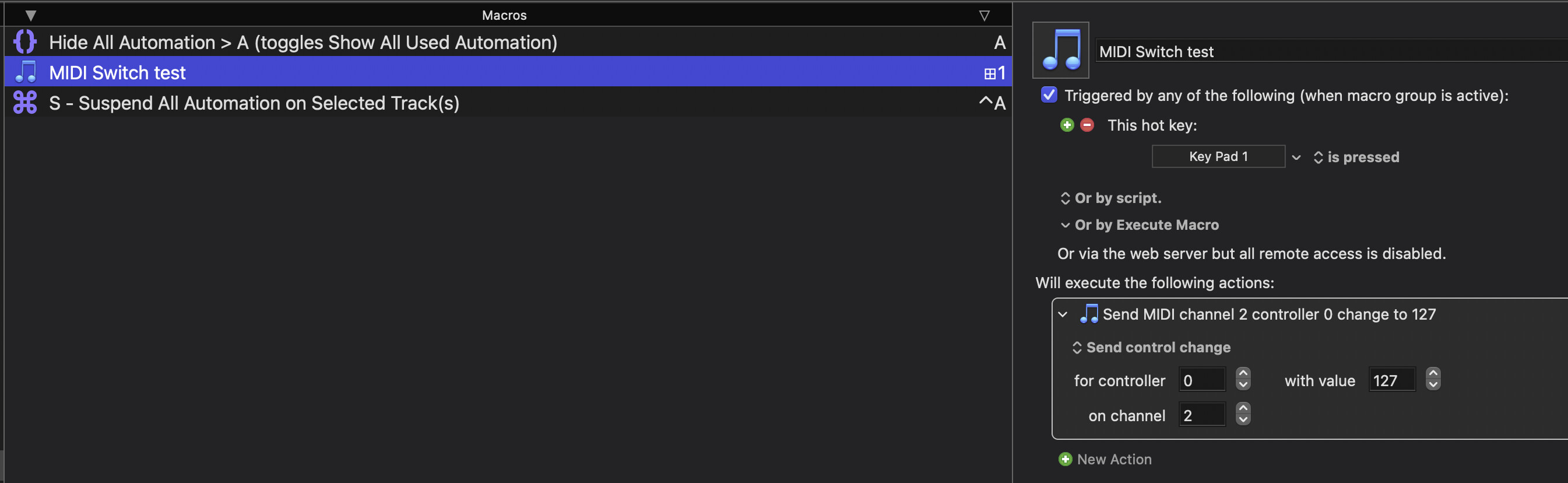Click the controller number stepper
This screenshot has width=1568, height=483.
click(x=1243, y=379)
